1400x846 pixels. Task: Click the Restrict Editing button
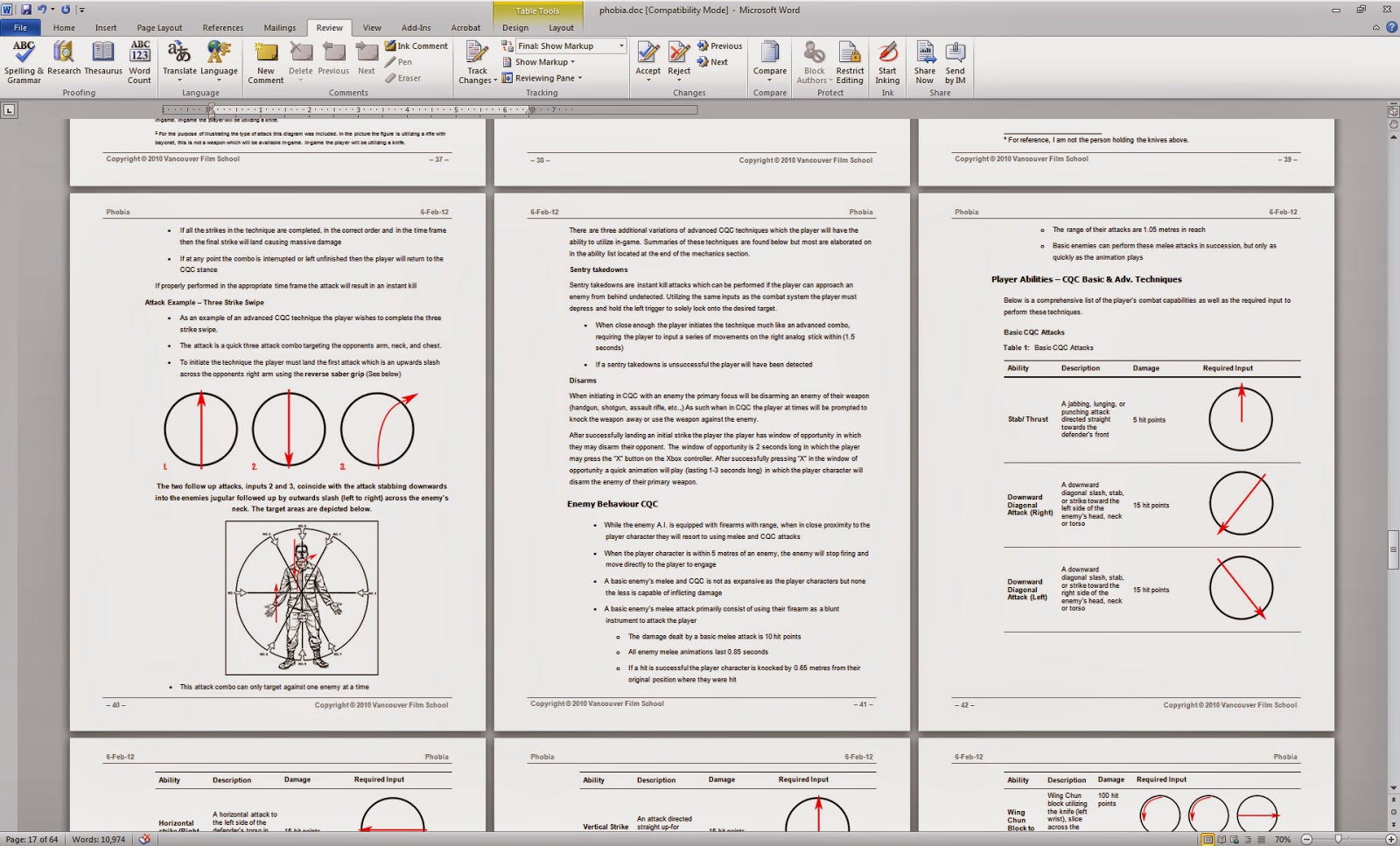point(850,63)
